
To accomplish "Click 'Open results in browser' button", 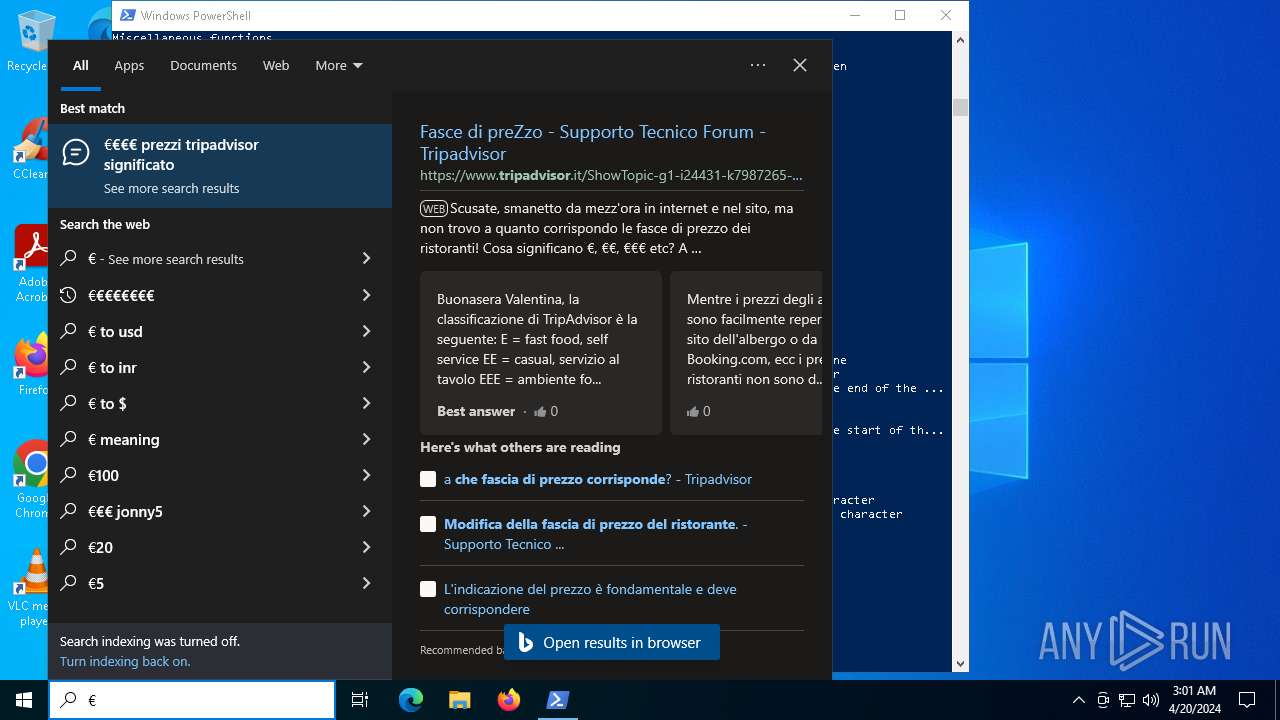I will coord(612,643).
